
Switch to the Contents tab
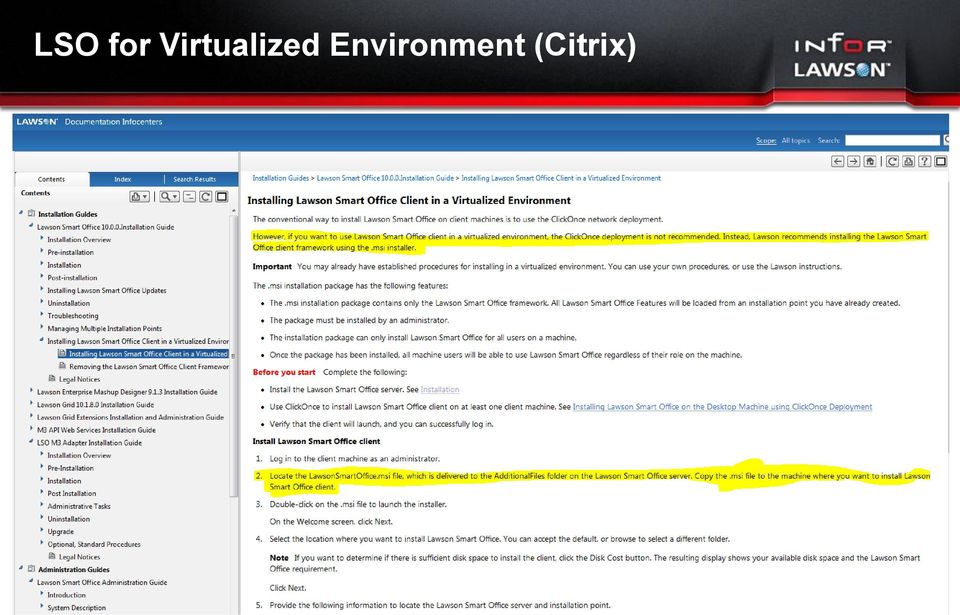[51, 179]
